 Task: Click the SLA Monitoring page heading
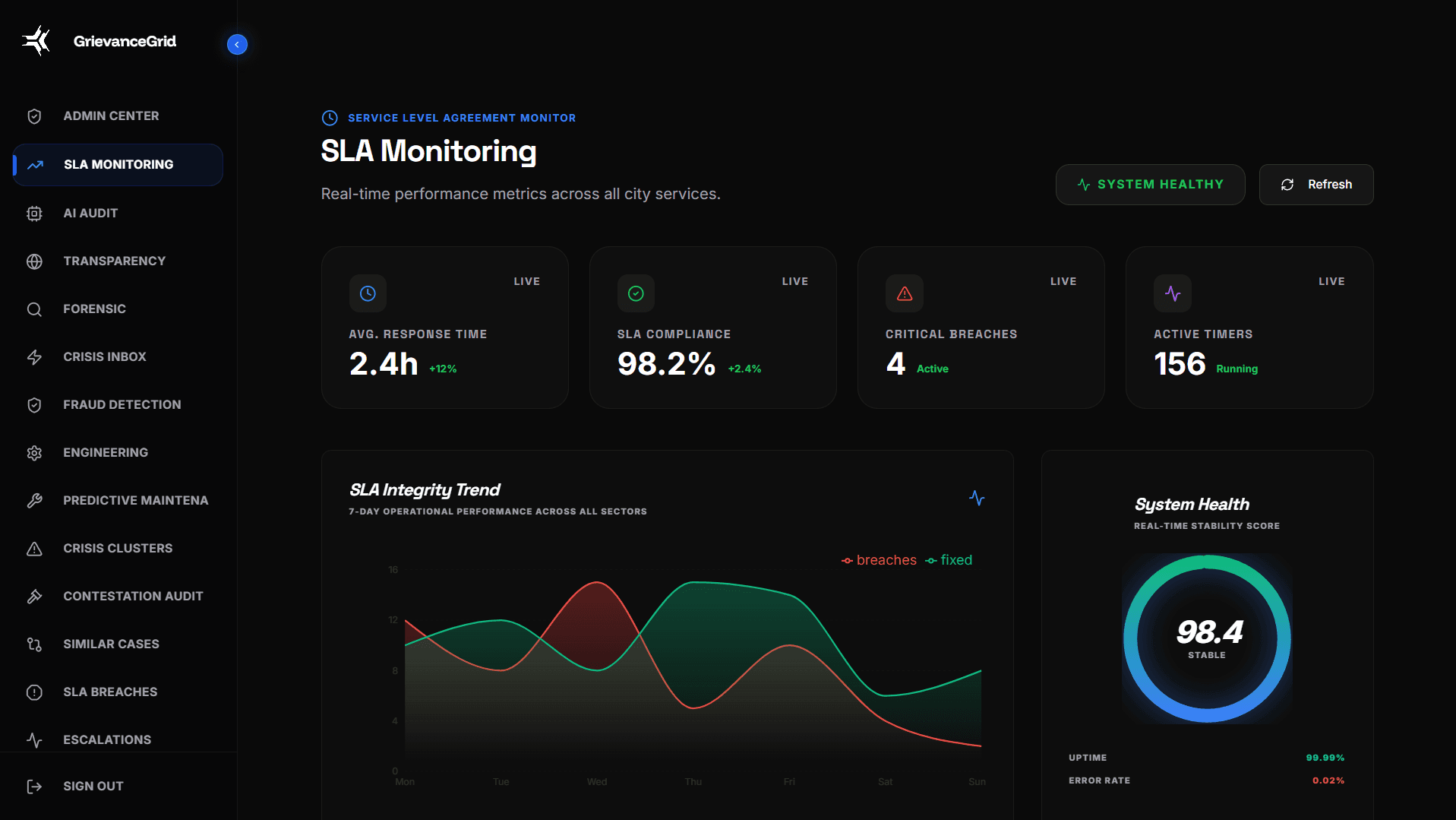pyautogui.click(x=428, y=151)
